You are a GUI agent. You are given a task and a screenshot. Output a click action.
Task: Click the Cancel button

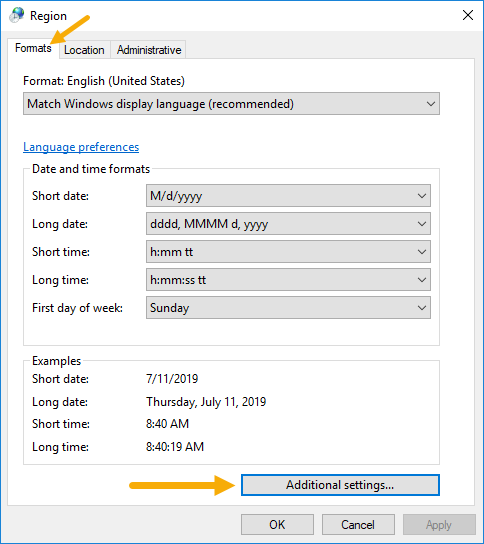point(358,525)
